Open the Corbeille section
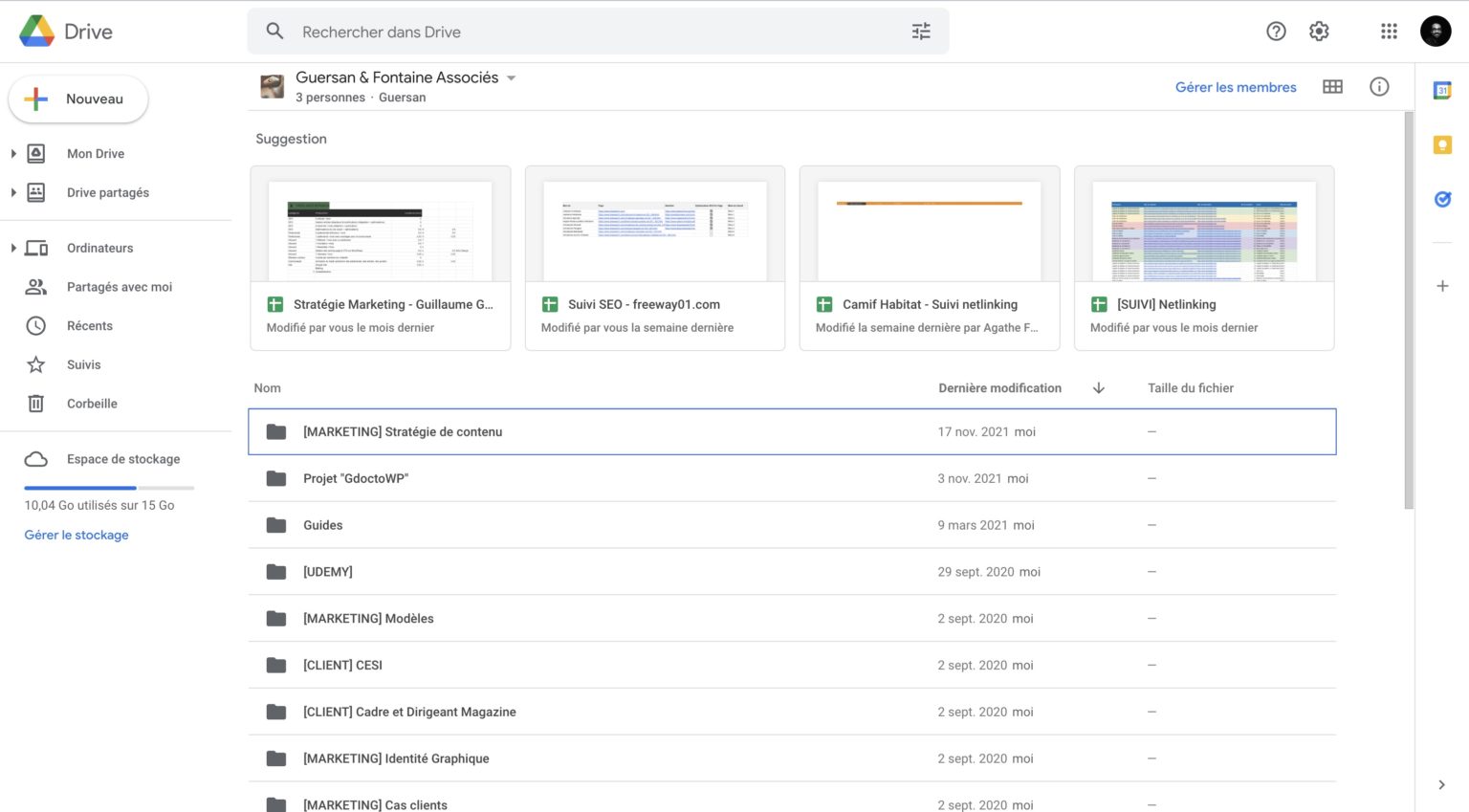This screenshot has width=1469, height=812. pos(92,403)
